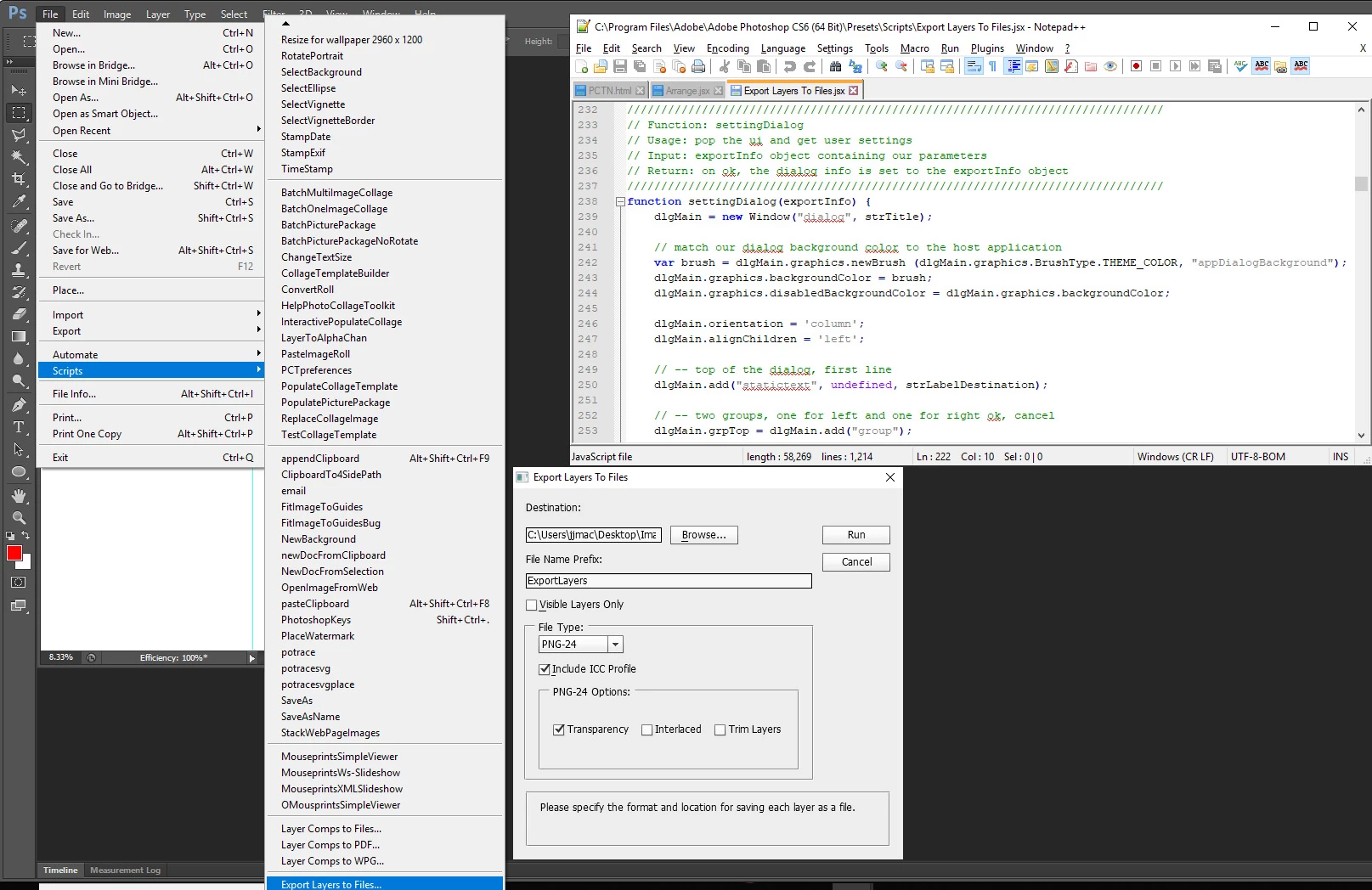The height and width of the screenshot is (890, 1372).
Task: Activate the Pen tool
Action: pos(19,405)
